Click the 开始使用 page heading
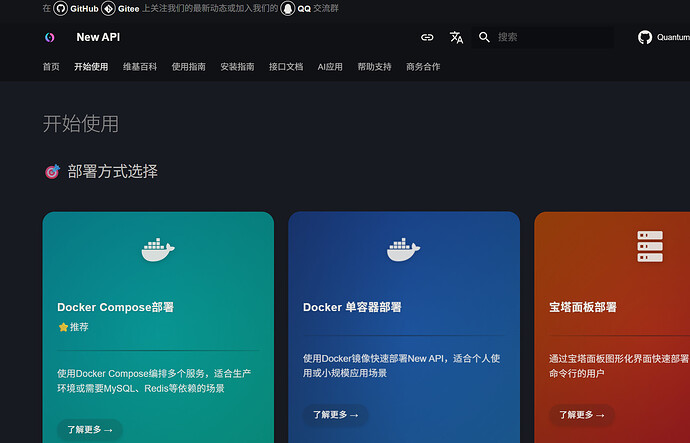Image resolution: width=690 pixels, height=443 pixels. [81, 124]
